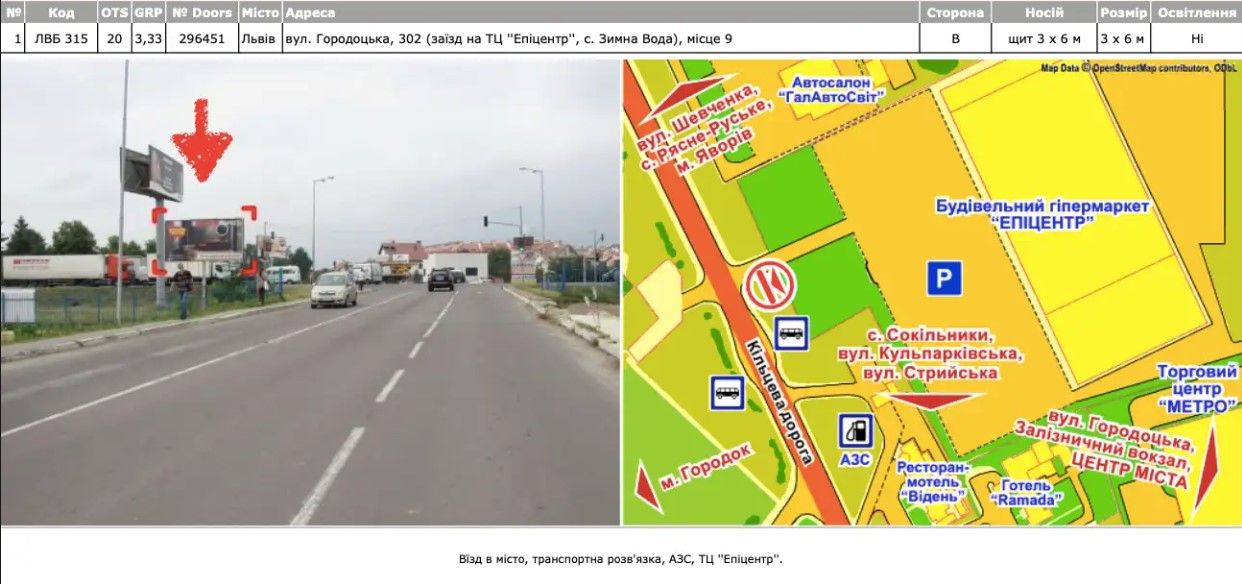The height and width of the screenshot is (584, 1242).
Task: Click the Код column header
Action: pyautogui.click(x=61, y=13)
